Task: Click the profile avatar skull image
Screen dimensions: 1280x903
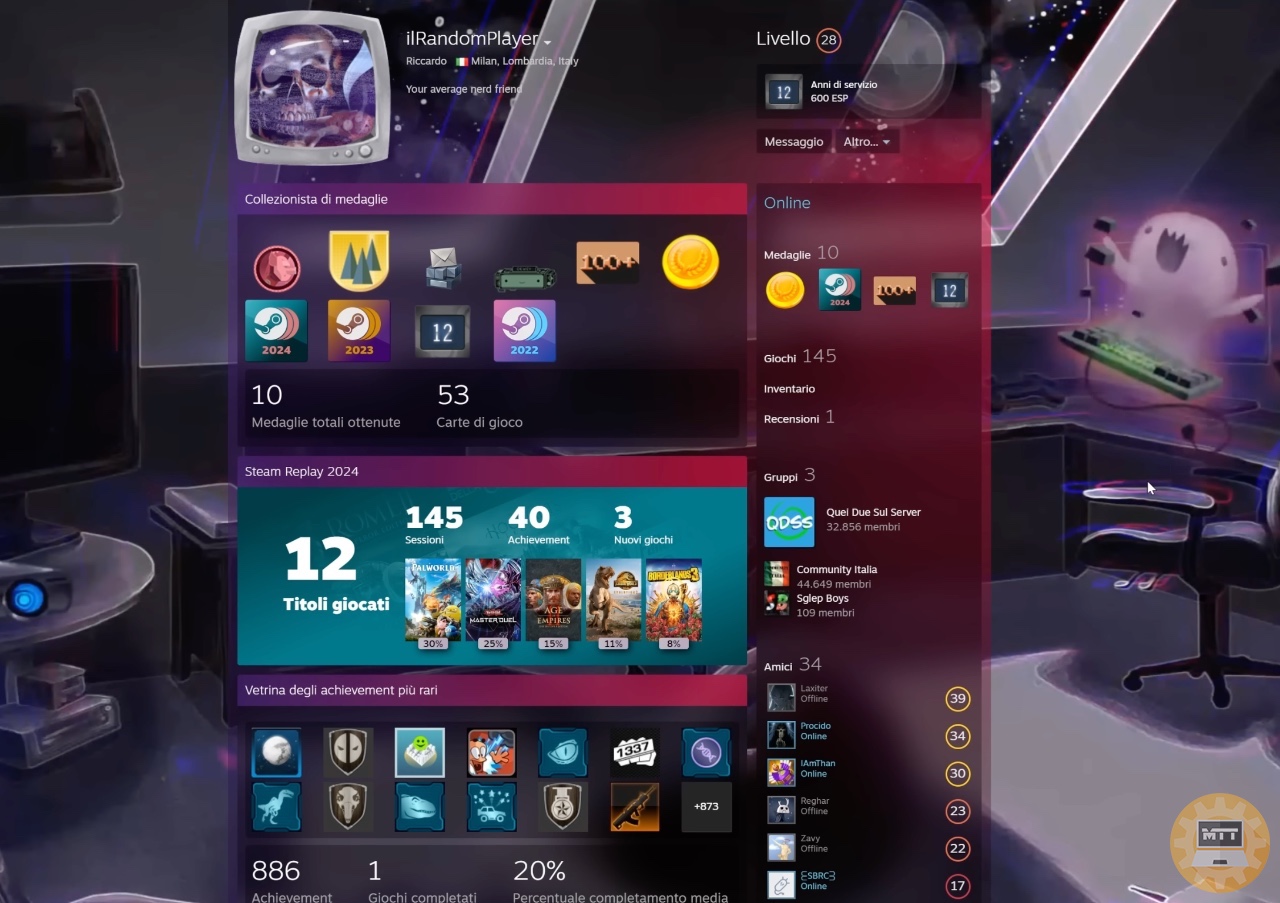Action: (312, 87)
